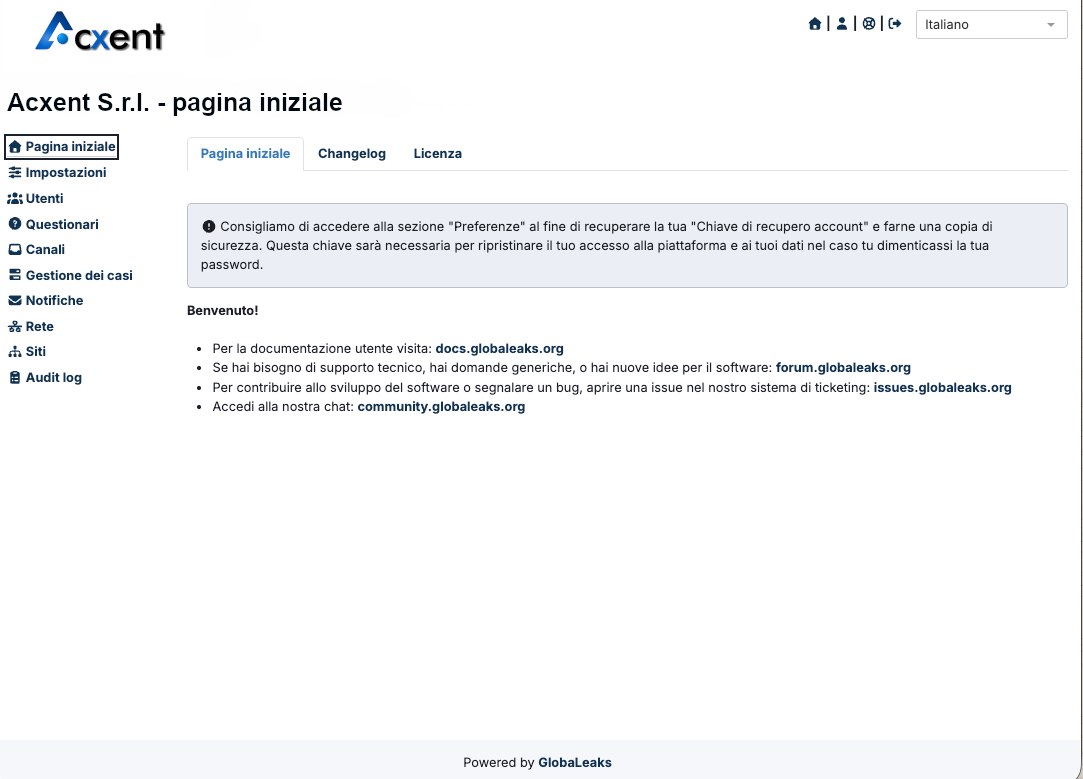Open the Italiano language dropdown
The image size is (1083, 779).
[991, 25]
